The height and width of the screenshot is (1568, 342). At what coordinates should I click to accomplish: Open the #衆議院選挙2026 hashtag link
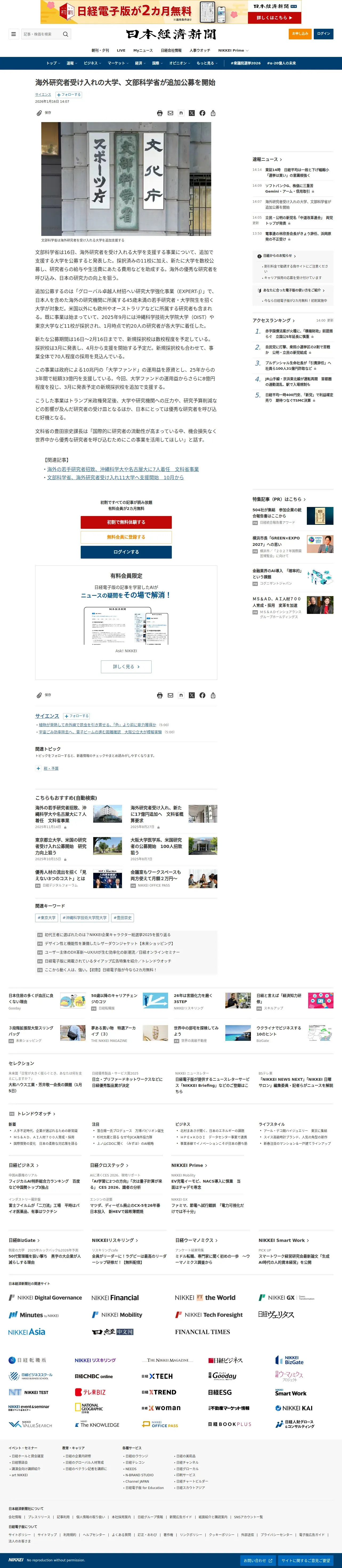(x=245, y=63)
